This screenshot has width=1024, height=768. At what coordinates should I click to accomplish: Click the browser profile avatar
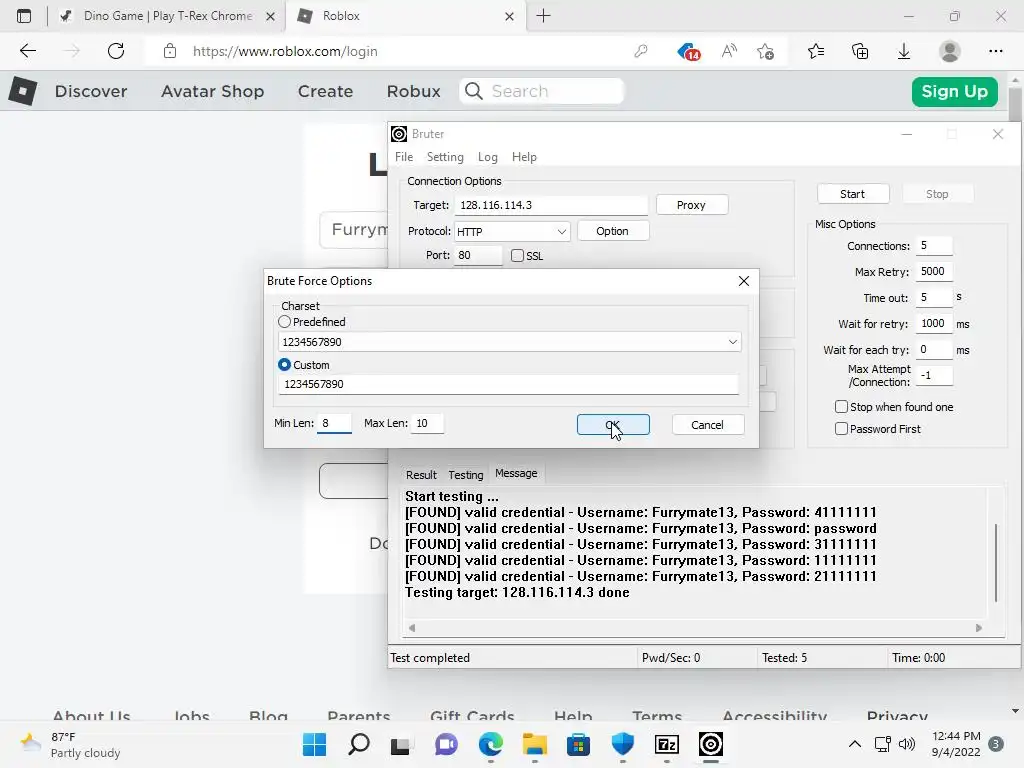pos(950,51)
